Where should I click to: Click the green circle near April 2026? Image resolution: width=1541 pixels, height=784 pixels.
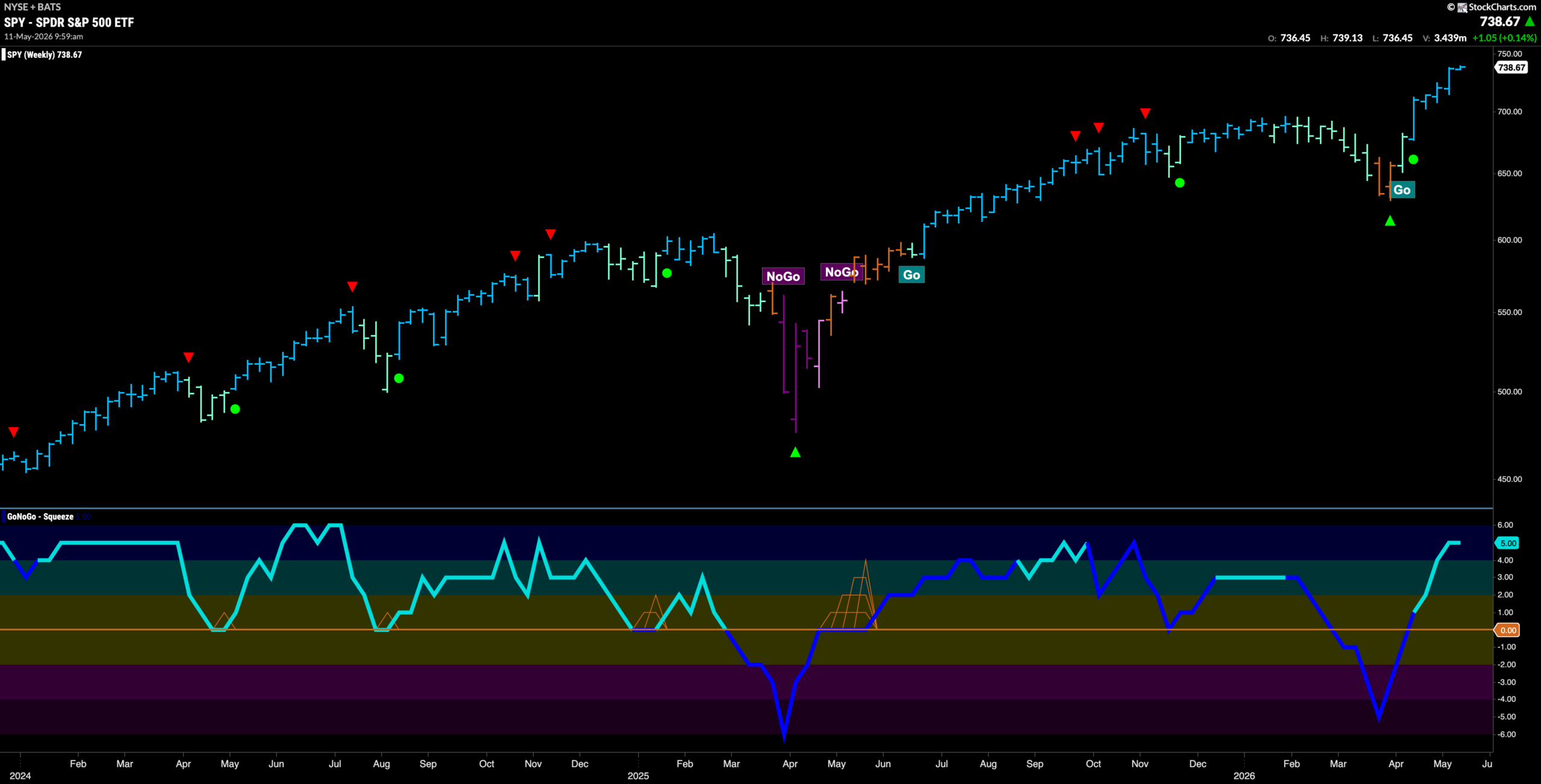[x=1413, y=159]
